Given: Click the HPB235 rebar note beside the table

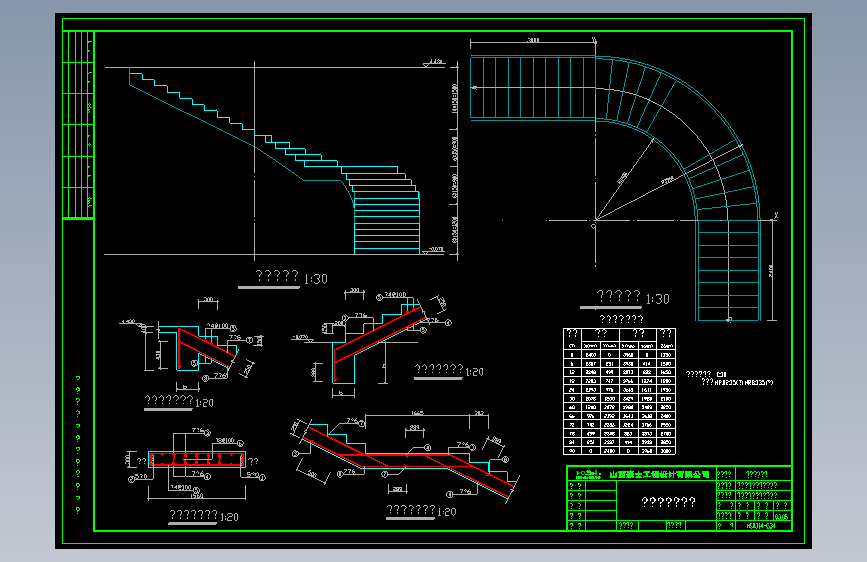Looking at the screenshot, I should pos(744,382).
